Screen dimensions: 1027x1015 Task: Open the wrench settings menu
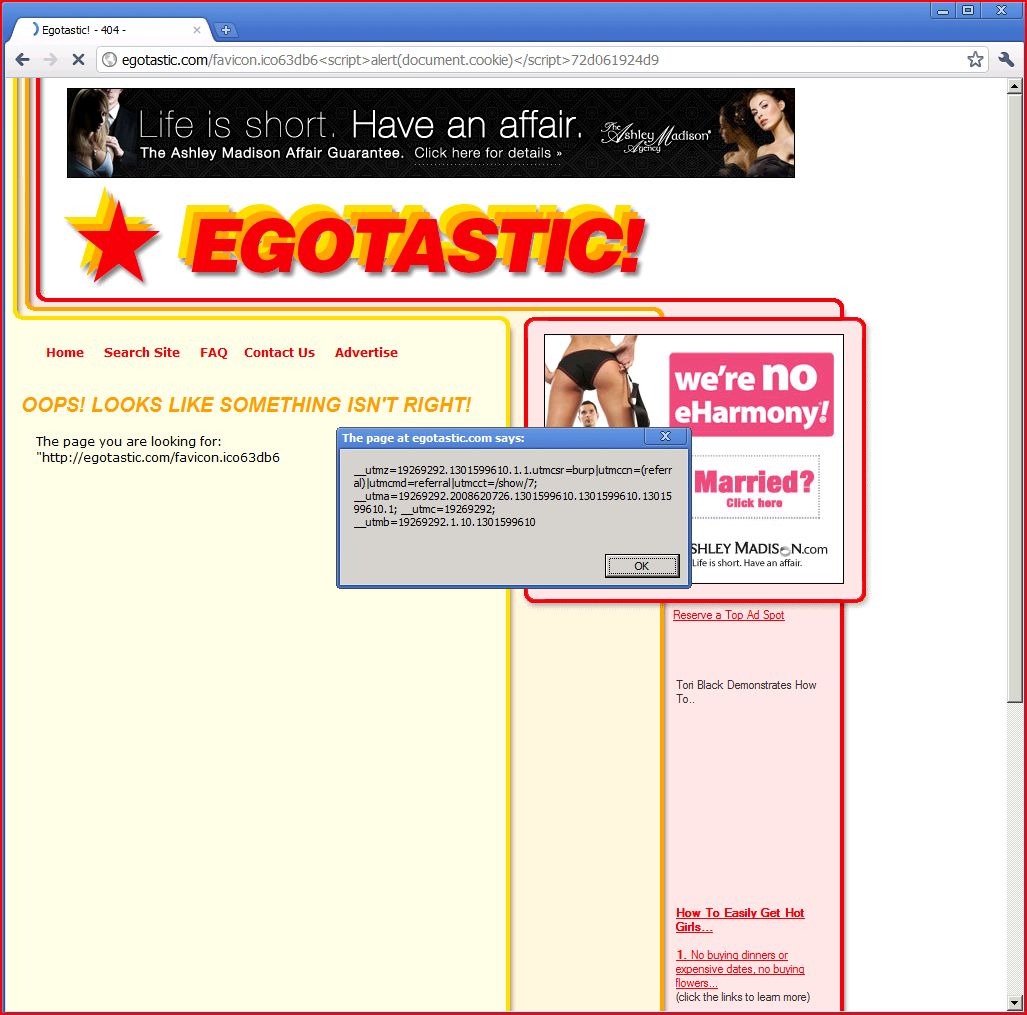click(1006, 60)
